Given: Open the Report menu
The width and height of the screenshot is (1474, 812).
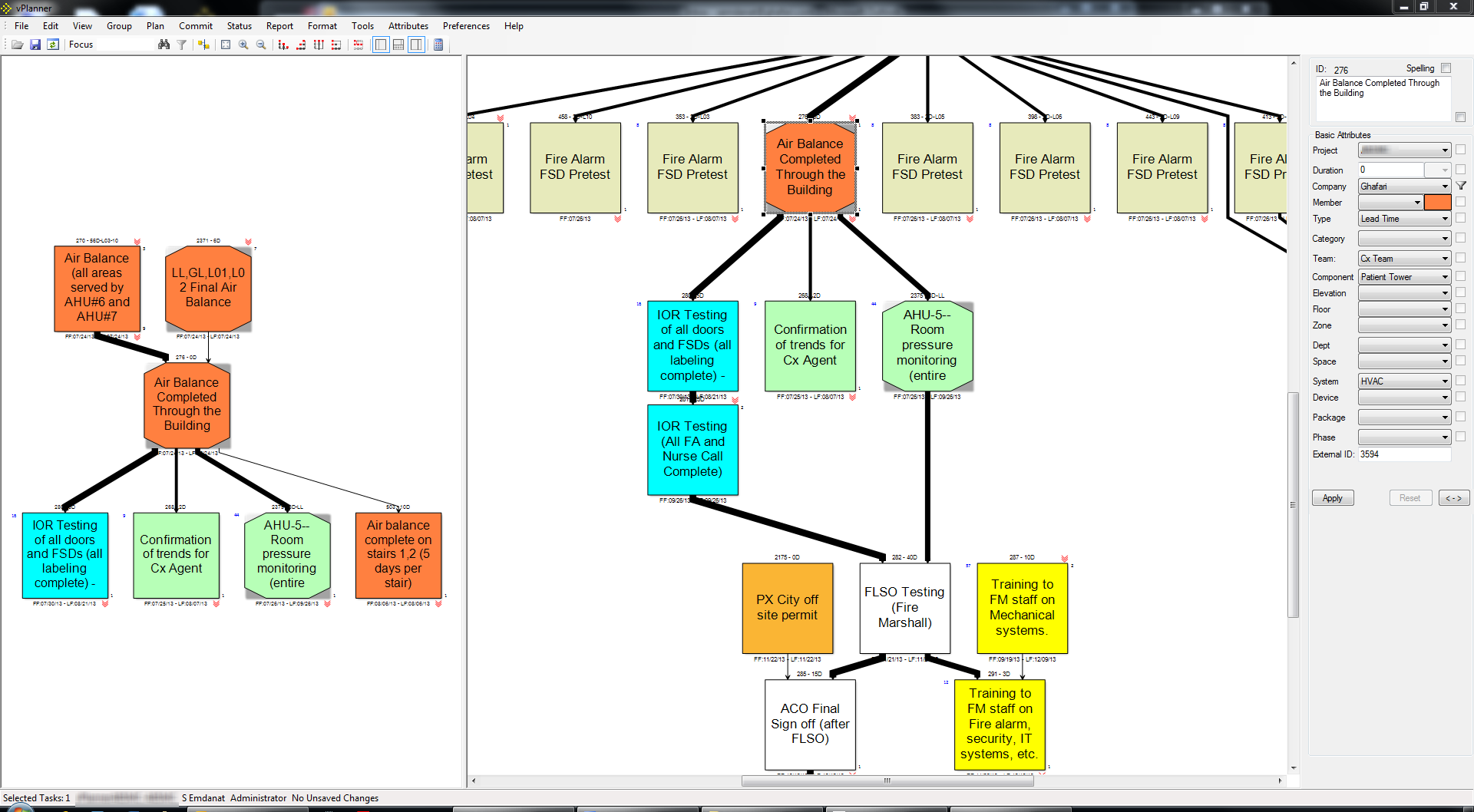Looking at the screenshot, I should 279,26.
